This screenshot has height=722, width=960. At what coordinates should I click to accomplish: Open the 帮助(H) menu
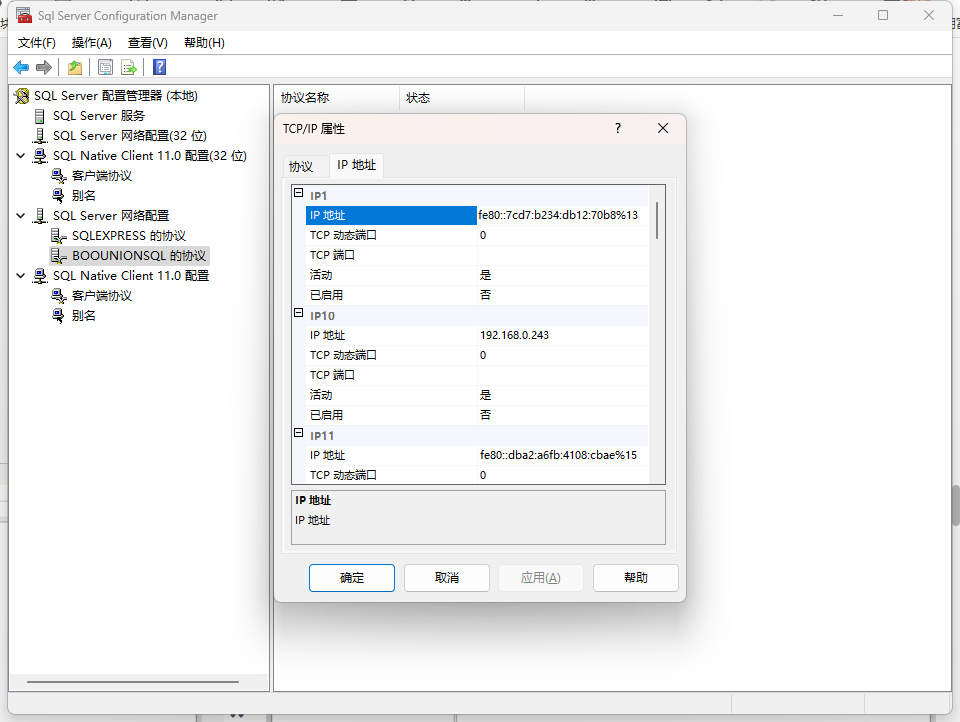click(204, 43)
